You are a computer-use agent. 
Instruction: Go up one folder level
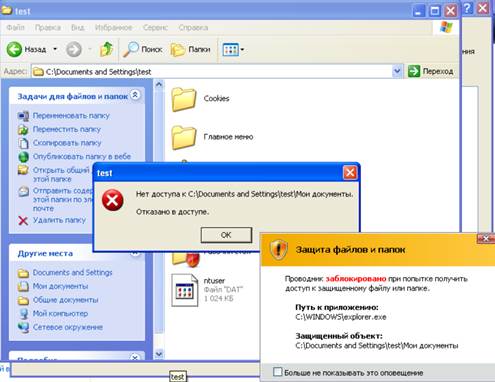coord(106,50)
